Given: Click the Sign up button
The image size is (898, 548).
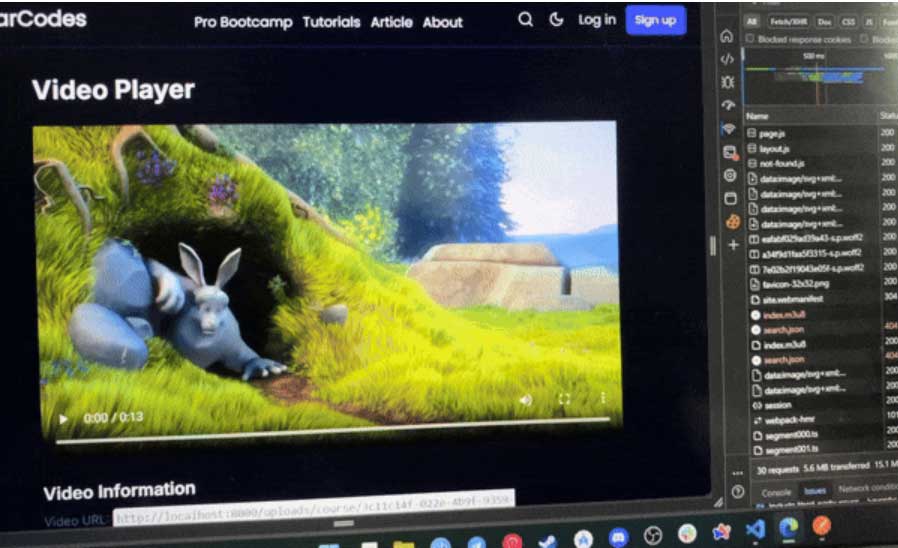Looking at the screenshot, I should pos(655,20).
